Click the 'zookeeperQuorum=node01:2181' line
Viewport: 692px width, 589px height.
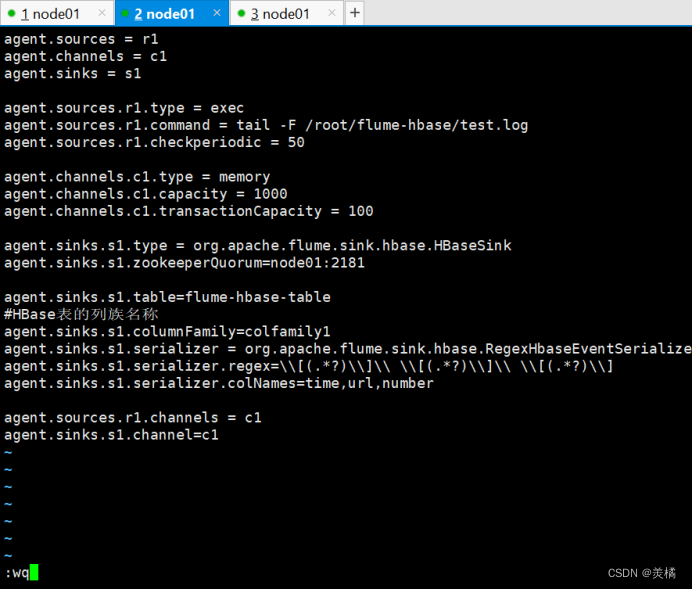(x=184, y=263)
